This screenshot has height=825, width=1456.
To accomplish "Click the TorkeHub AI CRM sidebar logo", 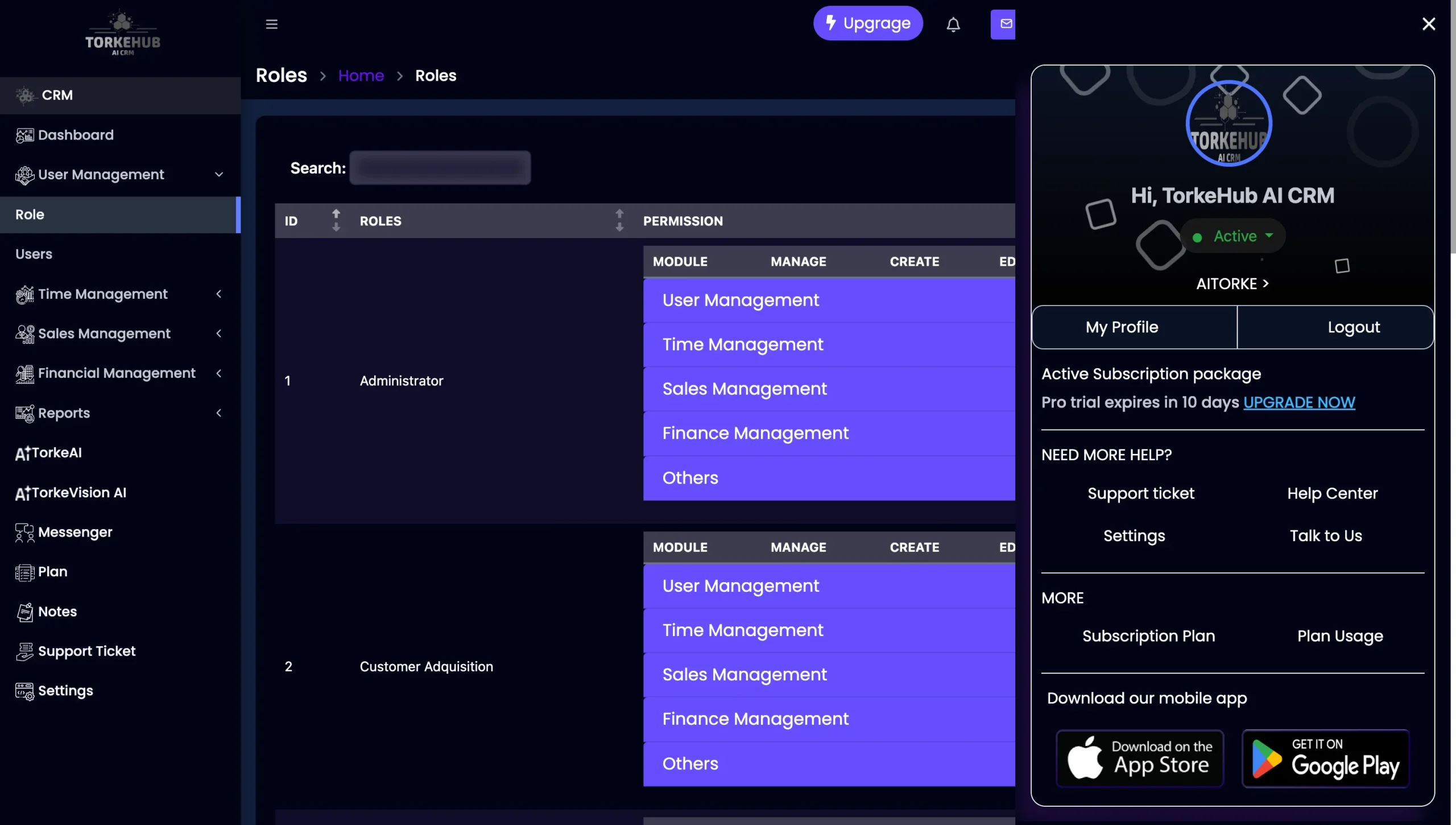I will click(x=122, y=33).
